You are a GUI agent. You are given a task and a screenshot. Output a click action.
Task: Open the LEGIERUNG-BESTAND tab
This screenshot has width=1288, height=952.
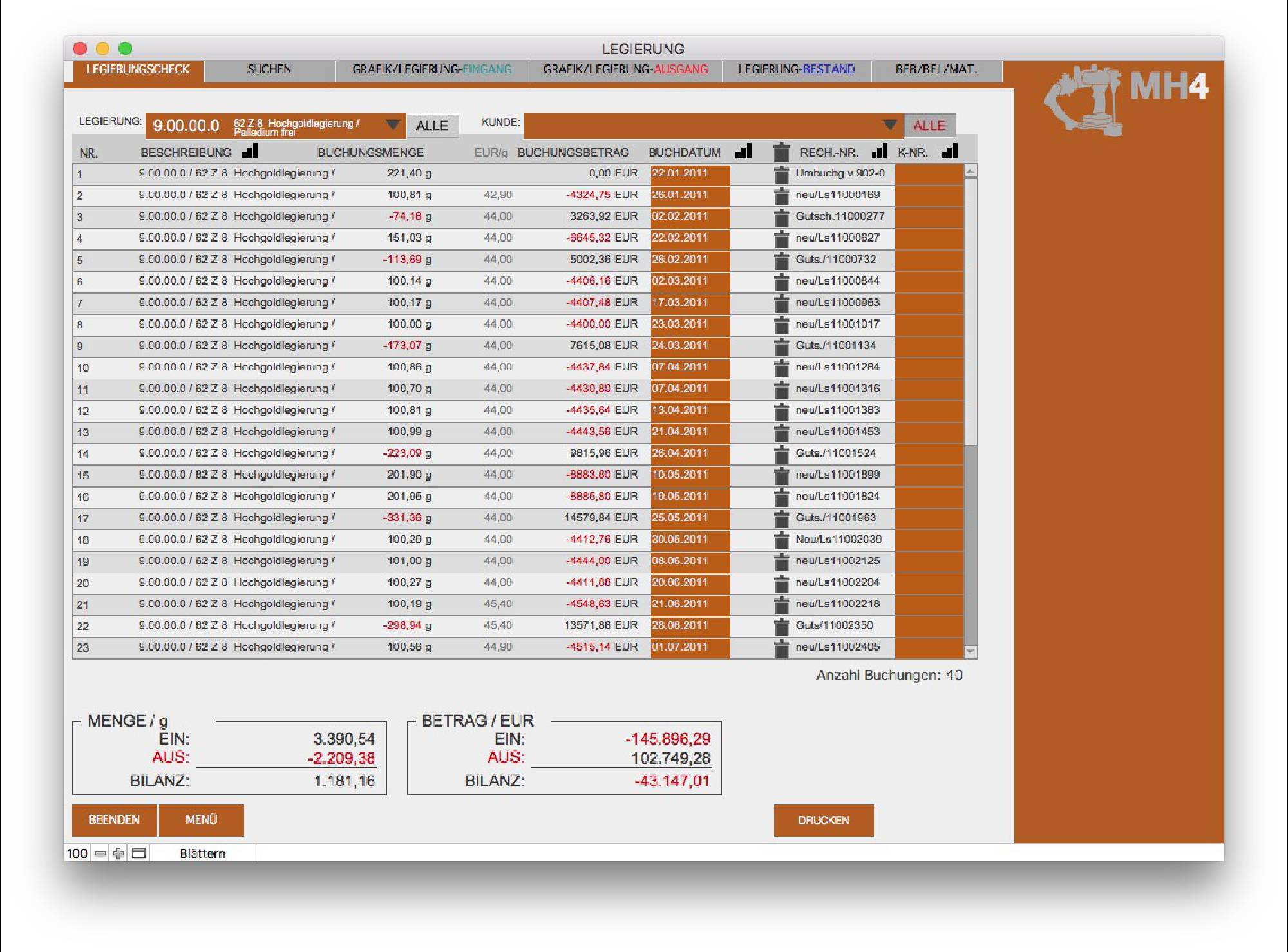pos(796,70)
